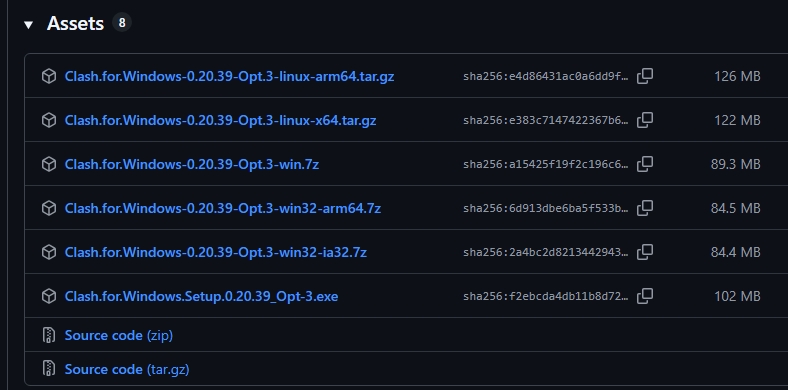Download Clash.for.Windows-0.20.39-Opt.3-win32-ia32.7z
Screen dimensions: 788x390
pyautogui.click(x=216, y=252)
